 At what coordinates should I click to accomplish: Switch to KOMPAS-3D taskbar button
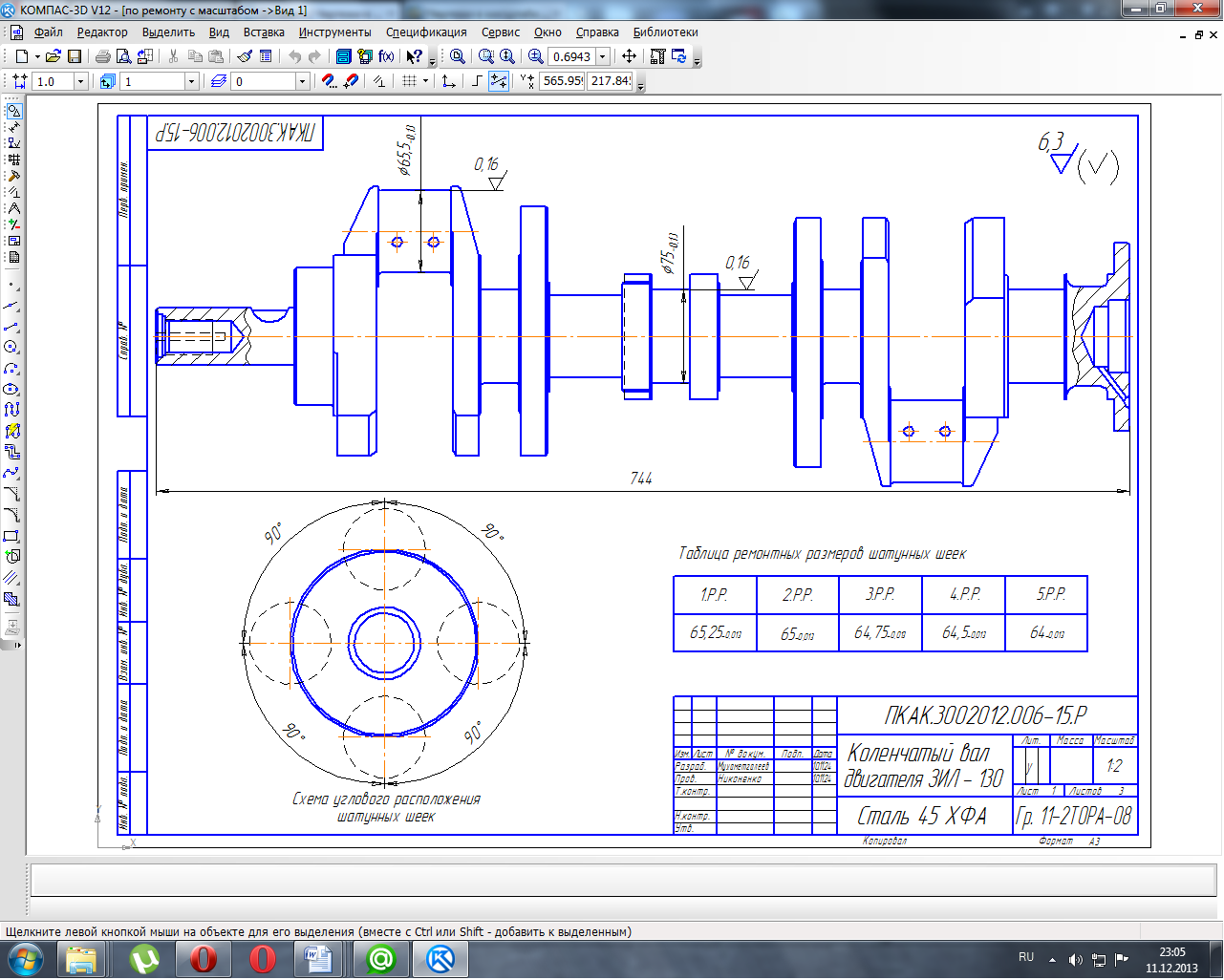point(440,958)
